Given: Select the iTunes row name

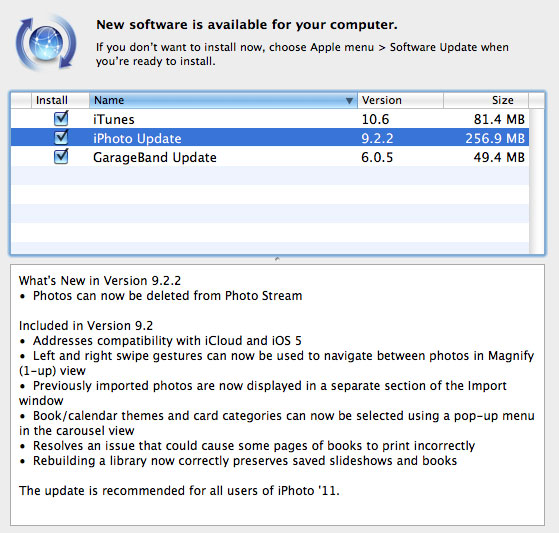Looking at the screenshot, I should click(114, 119).
